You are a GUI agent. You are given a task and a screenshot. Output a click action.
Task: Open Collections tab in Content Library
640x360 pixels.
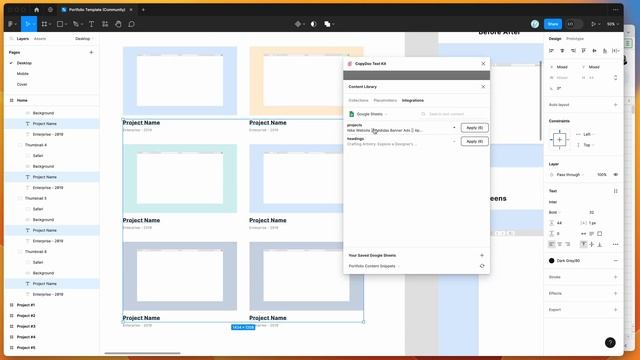click(358, 100)
